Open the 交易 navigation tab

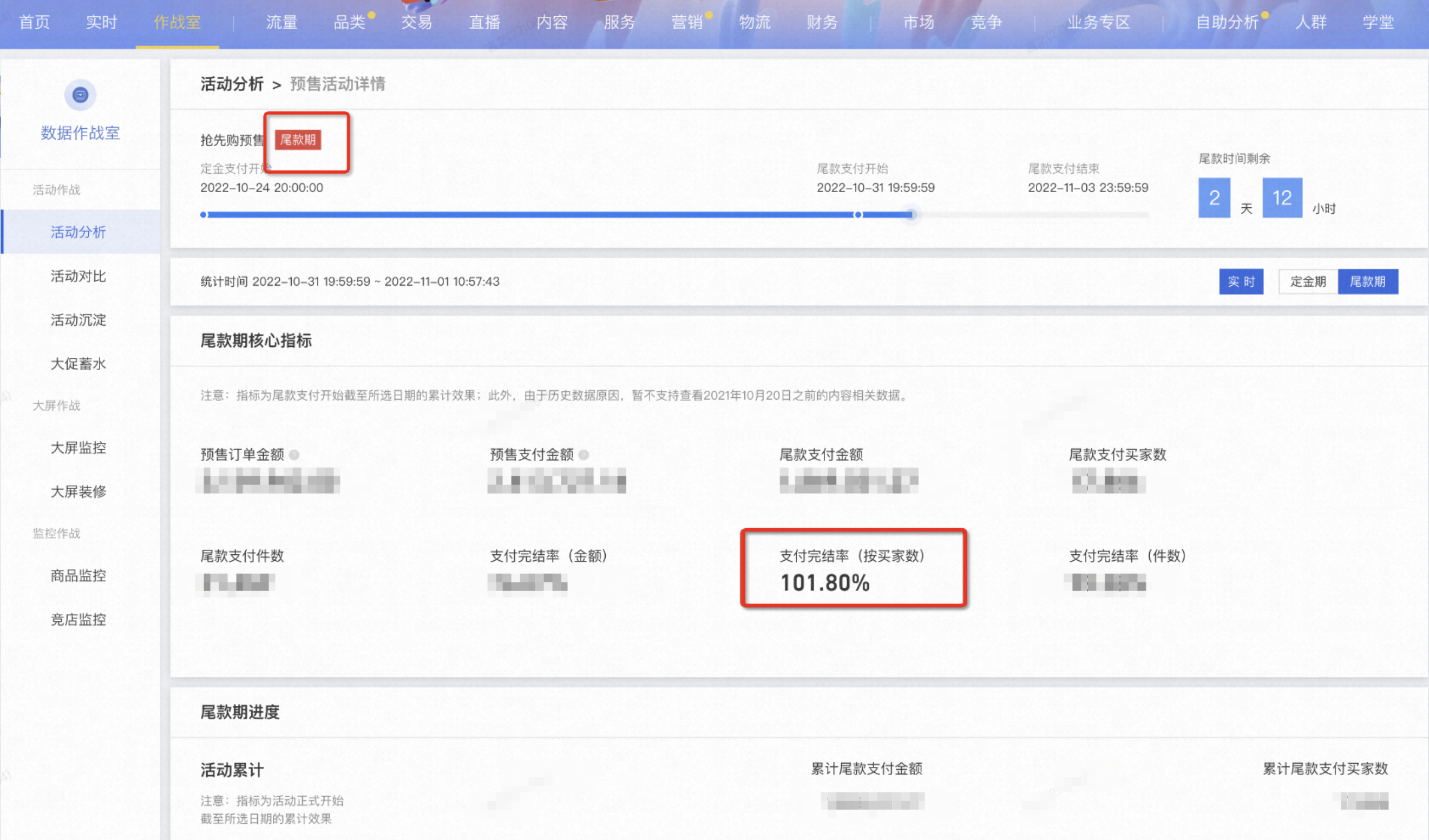tap(417, 22)
